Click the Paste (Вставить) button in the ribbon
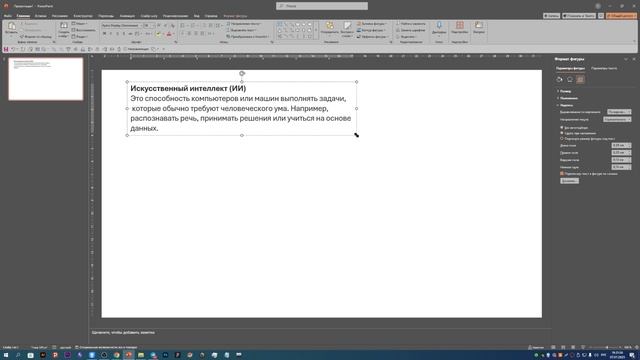The height and width of the screenshot is (360, 640). tap(11, 29)
